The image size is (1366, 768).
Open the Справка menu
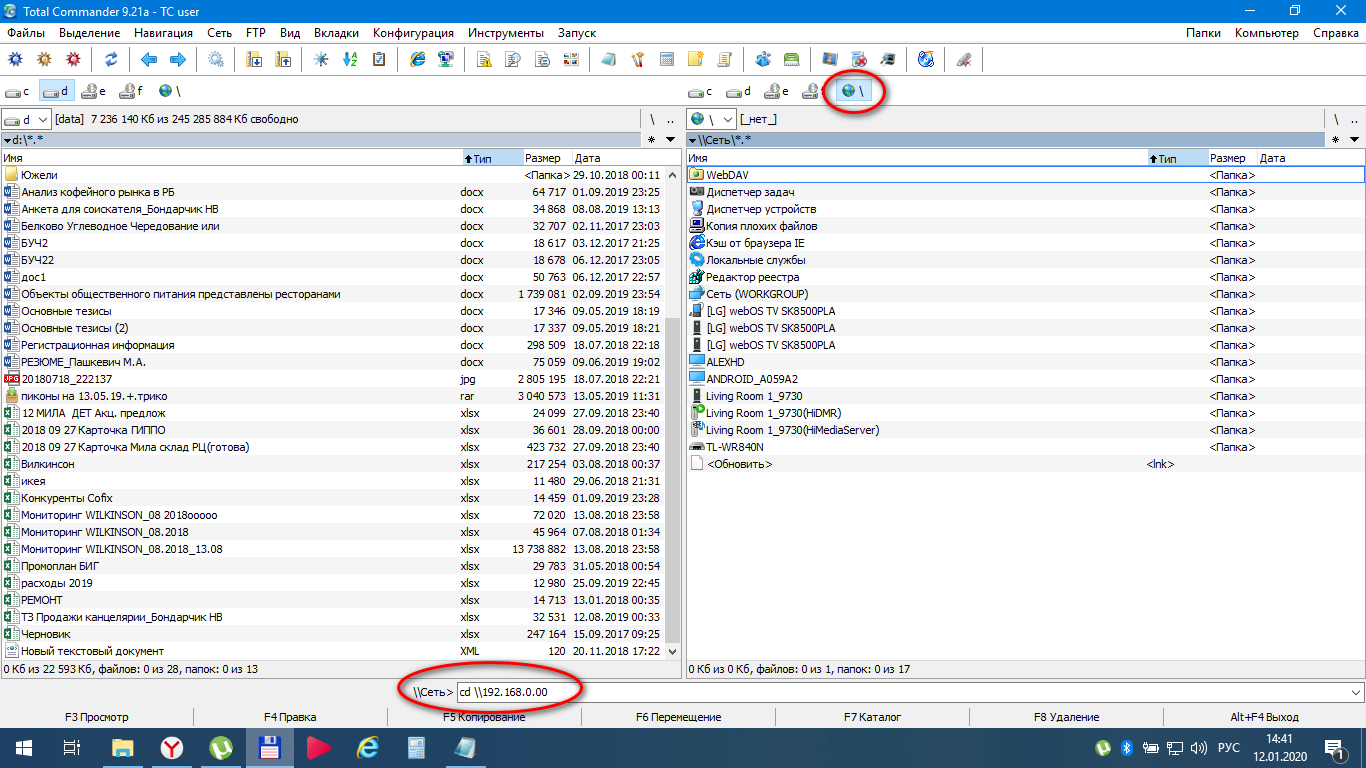(1335, 33)
